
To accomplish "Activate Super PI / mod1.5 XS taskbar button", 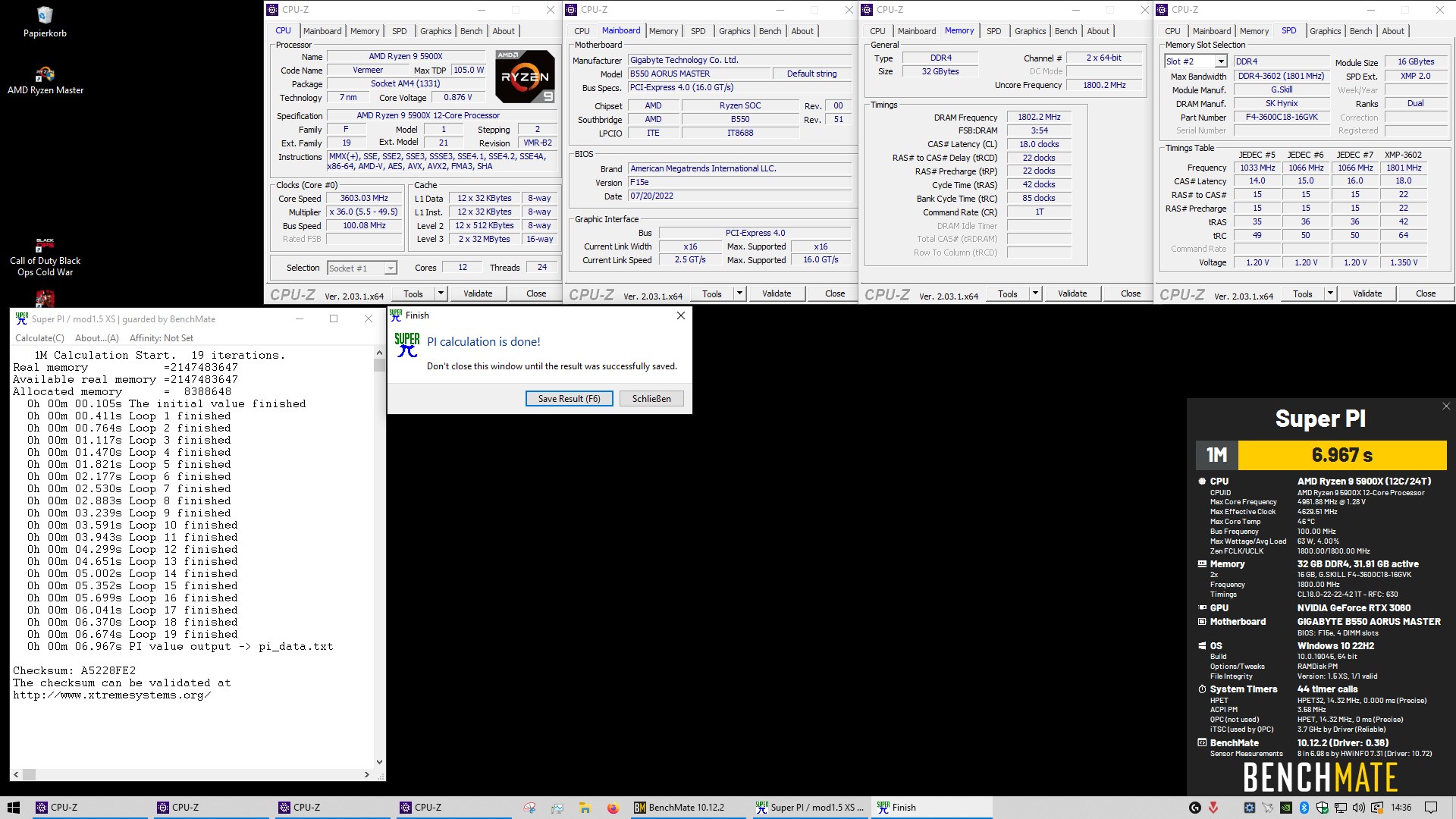I will tap(809, 808).
